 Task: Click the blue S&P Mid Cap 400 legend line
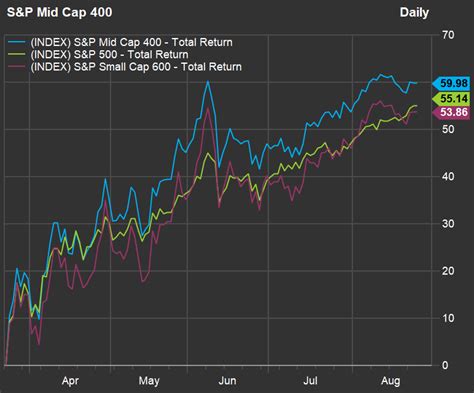(x=17, y=42)
